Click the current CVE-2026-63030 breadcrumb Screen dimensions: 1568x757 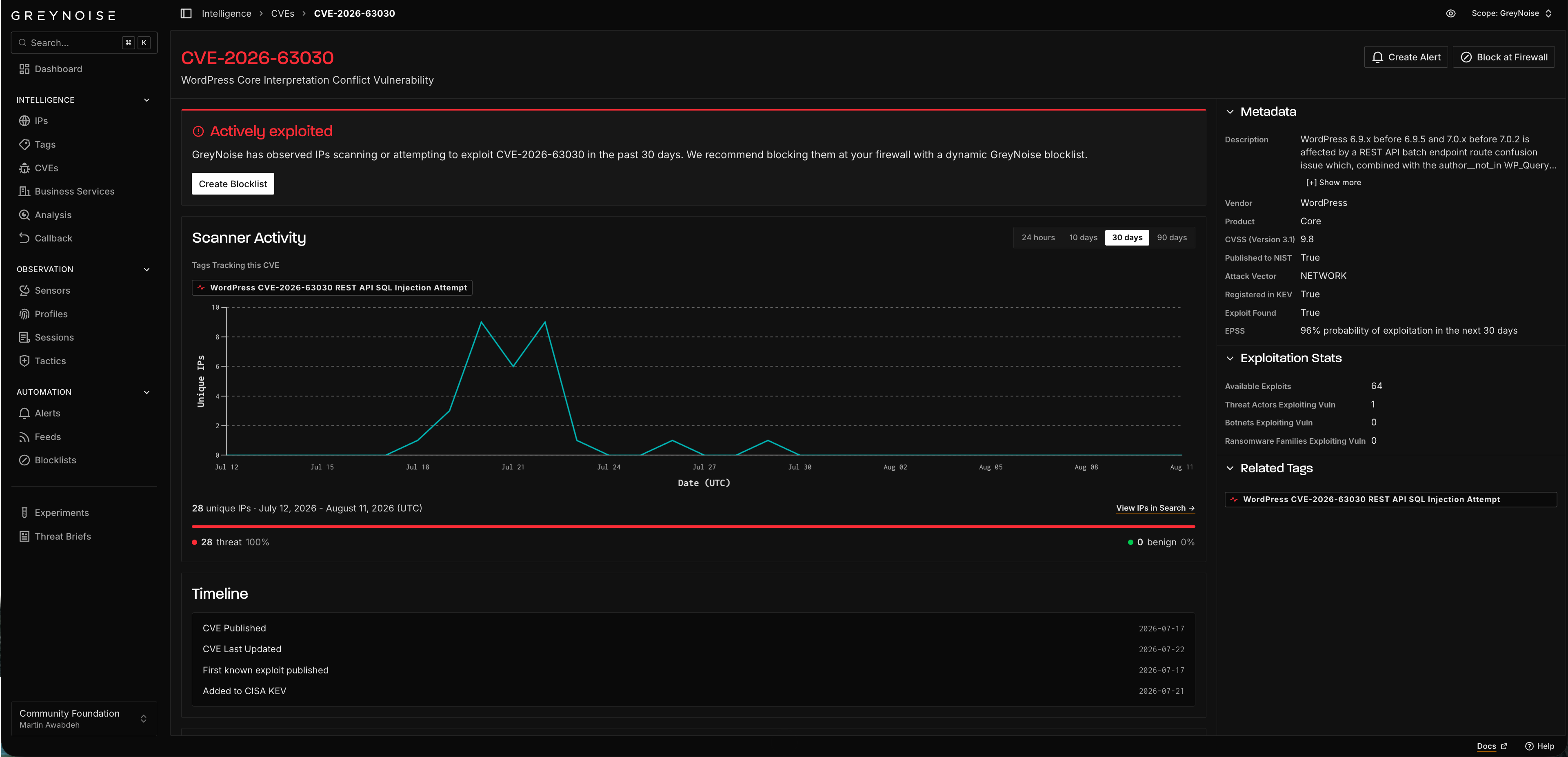[354, 13]
